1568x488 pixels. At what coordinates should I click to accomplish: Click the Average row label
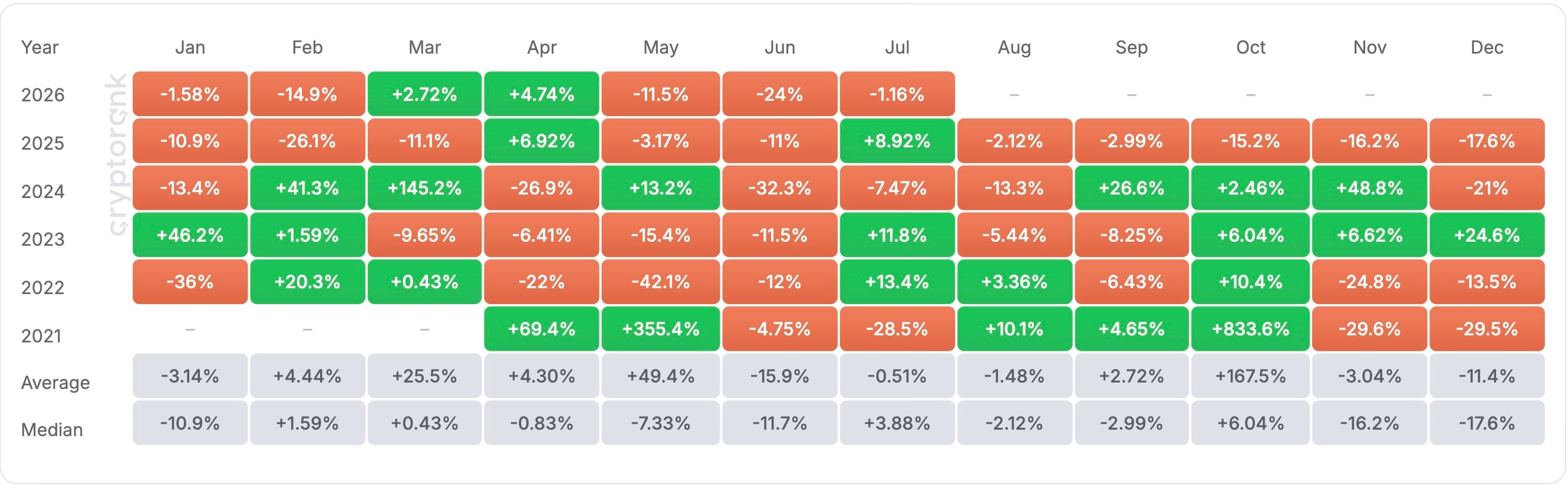click(55, 383)
